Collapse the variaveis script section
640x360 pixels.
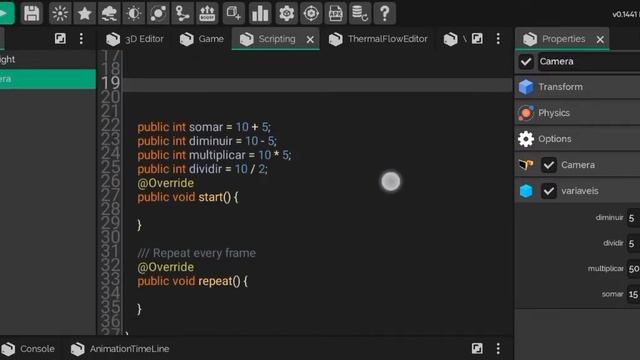tap(577, 191)
